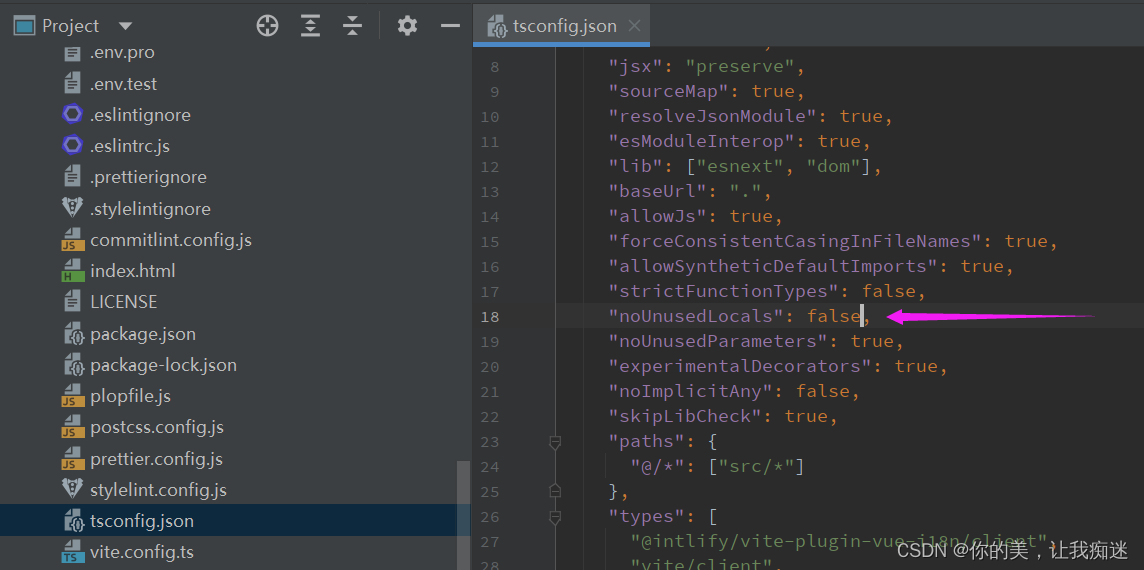Select package.json in the project tree
The width and height of the screenshot is (1144, 570).
coord(143,334)
